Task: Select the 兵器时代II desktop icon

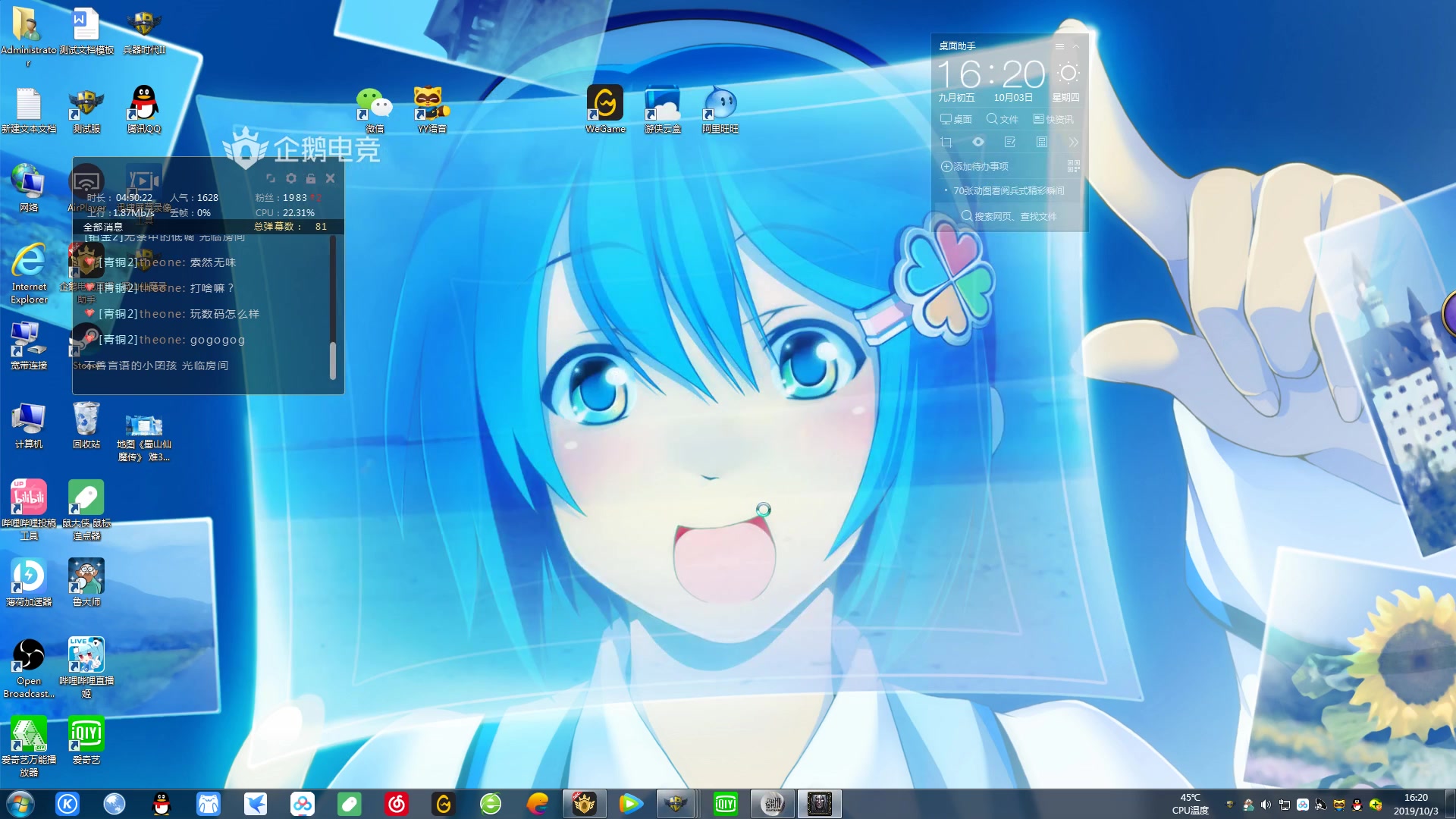Action: 144,32
